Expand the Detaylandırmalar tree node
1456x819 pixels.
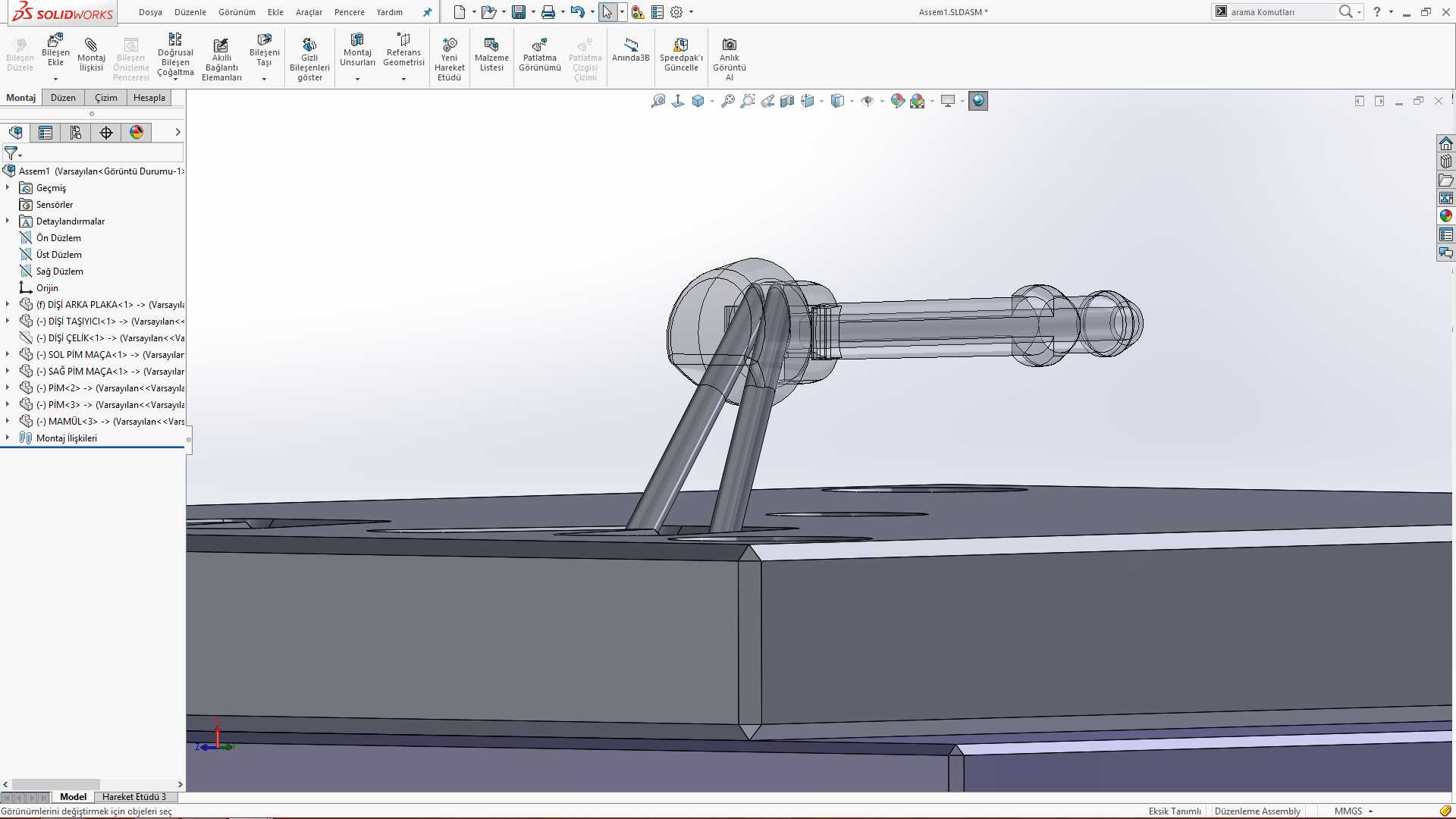click(8, 221)
